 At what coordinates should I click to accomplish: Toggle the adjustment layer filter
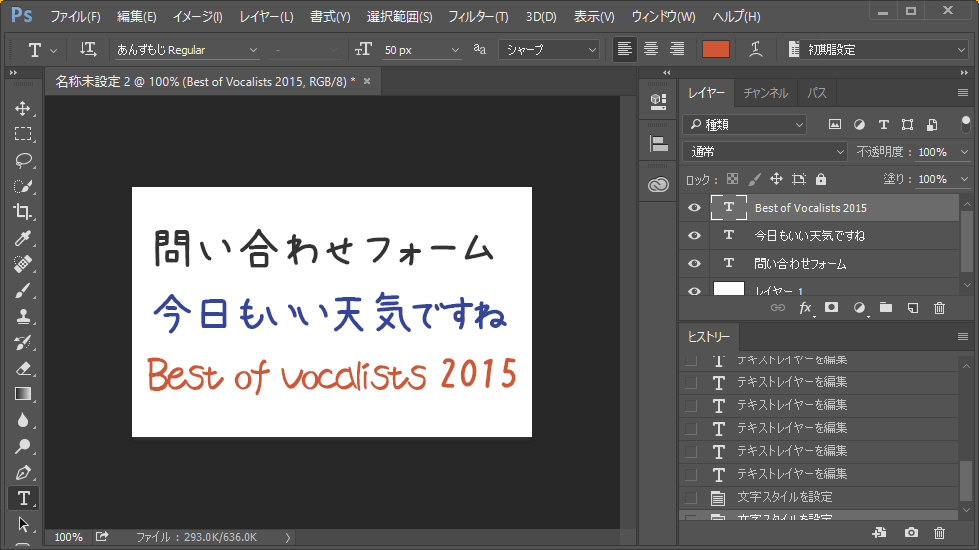[859, 124]
